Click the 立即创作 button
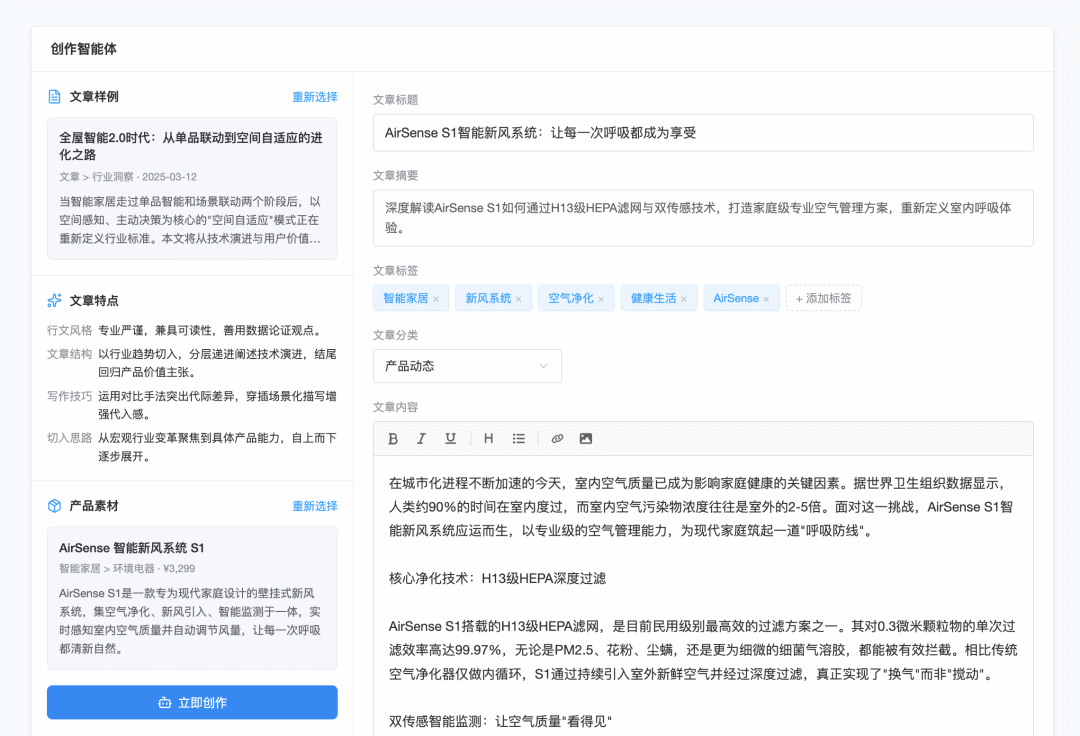1080x736 pixels. click(x=192, y=702)
